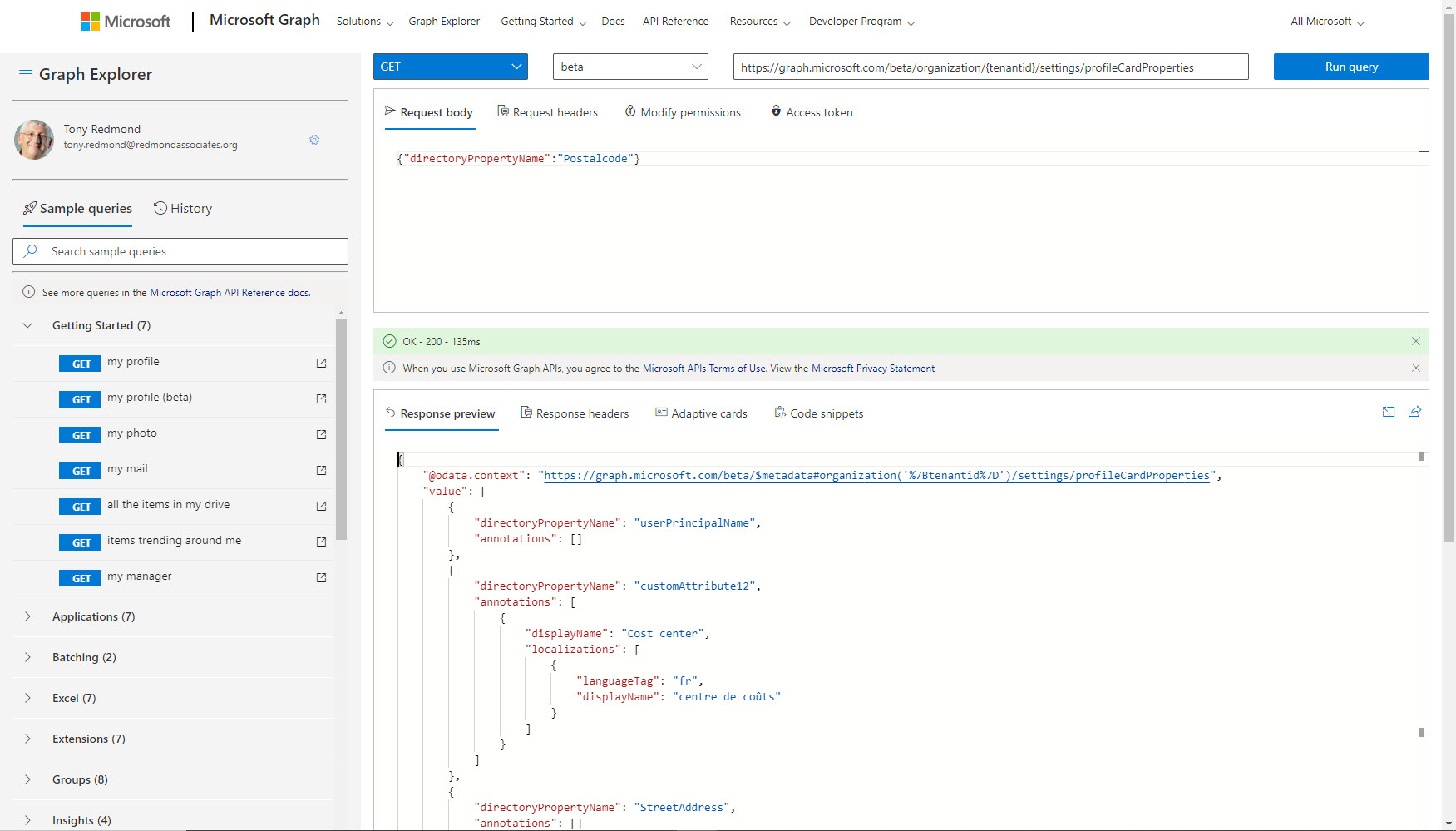Open the API Reference nav link

[x=675, y=22]
